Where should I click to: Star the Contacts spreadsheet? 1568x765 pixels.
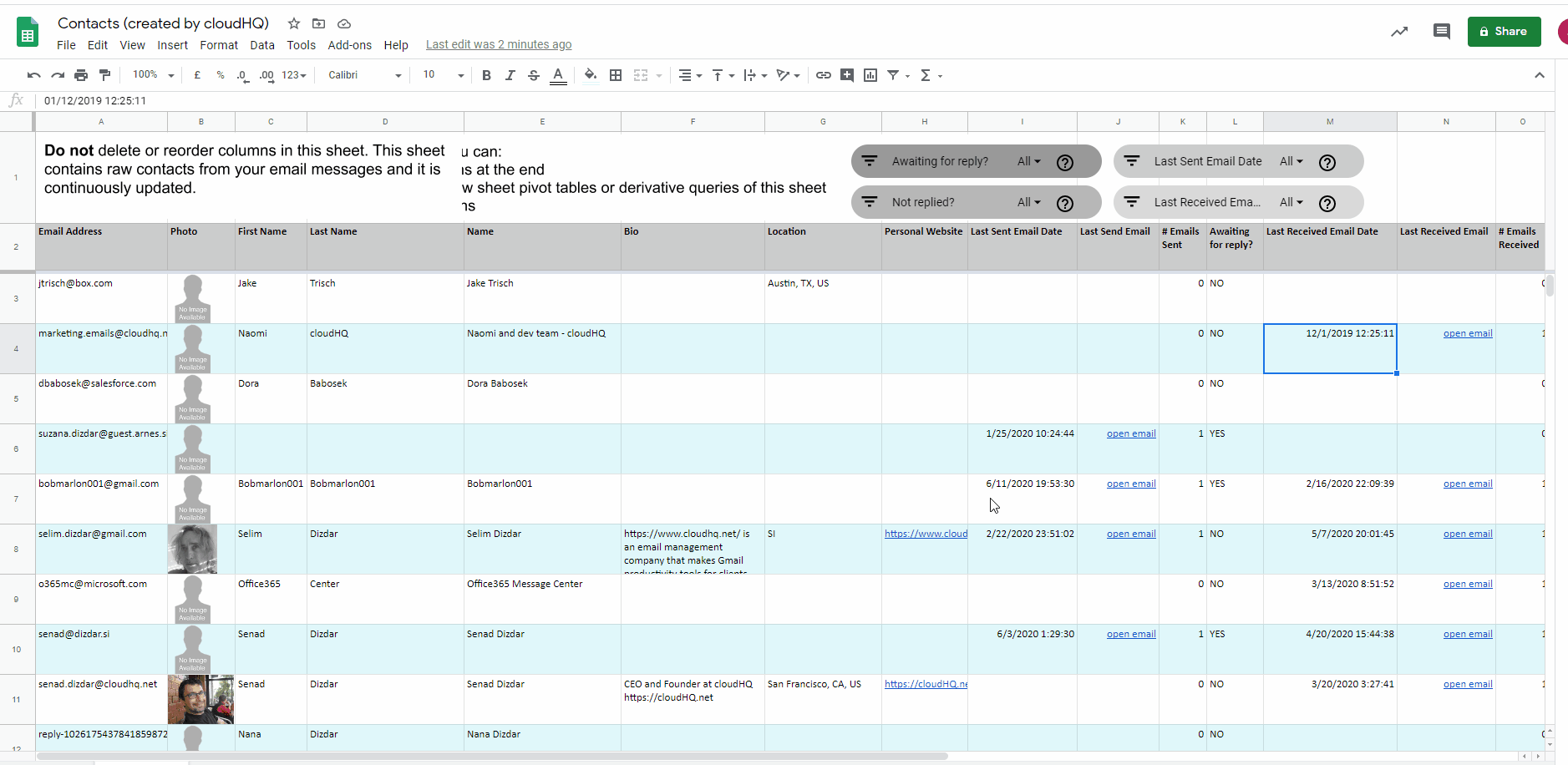293,23
